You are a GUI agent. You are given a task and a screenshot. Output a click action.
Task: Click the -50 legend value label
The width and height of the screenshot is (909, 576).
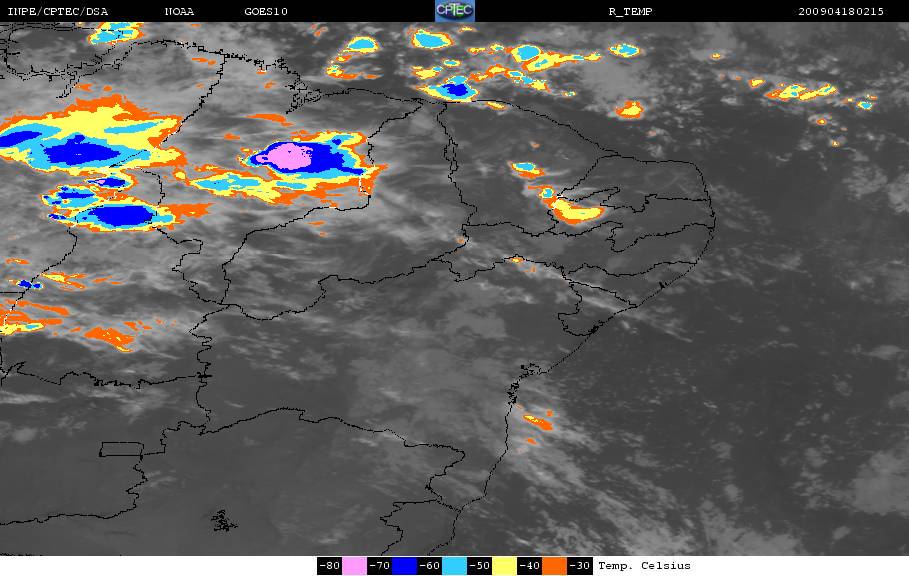click(479, 566)
